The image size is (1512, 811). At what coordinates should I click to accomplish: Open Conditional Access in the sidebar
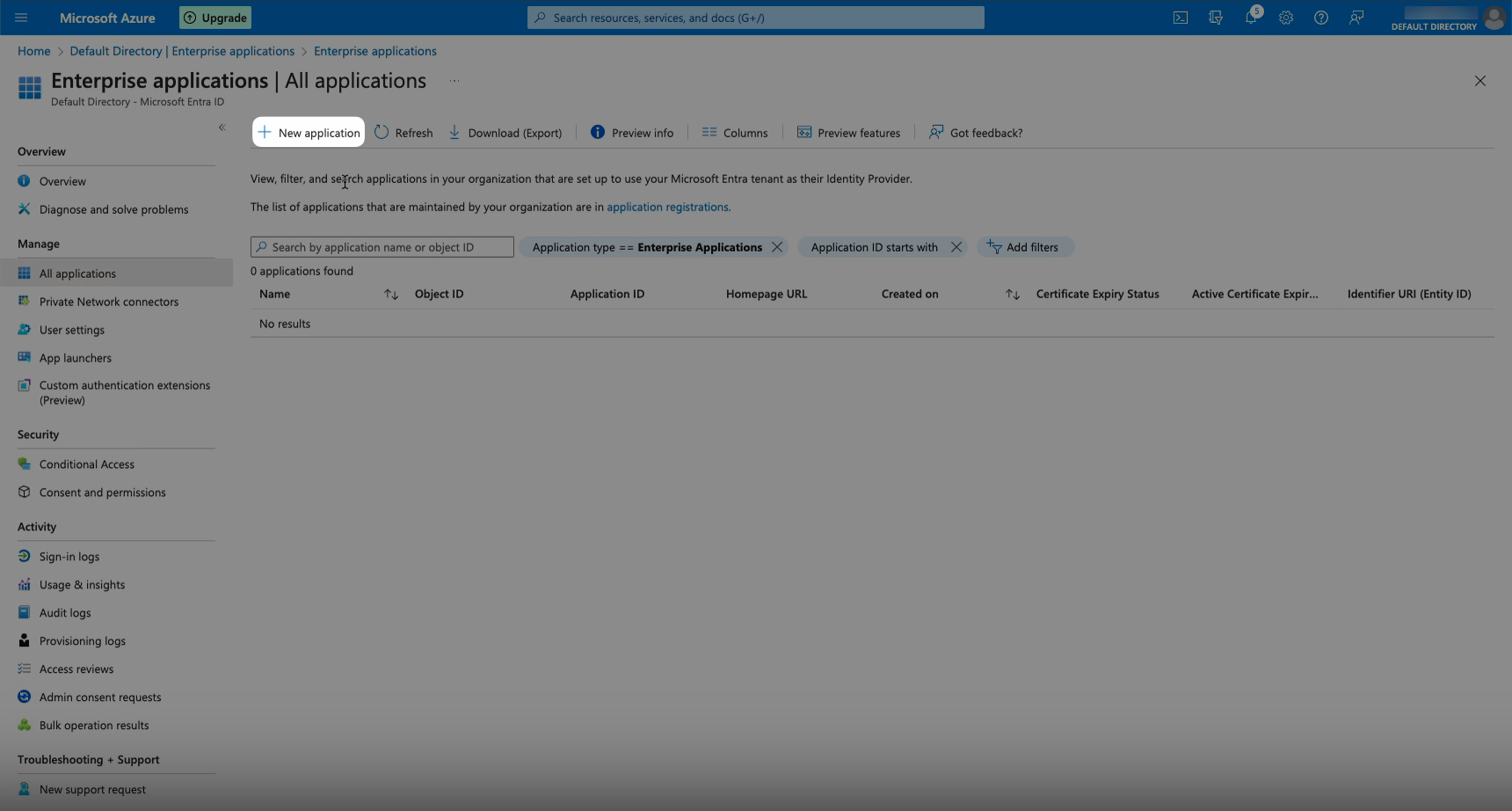click(86, 464)
